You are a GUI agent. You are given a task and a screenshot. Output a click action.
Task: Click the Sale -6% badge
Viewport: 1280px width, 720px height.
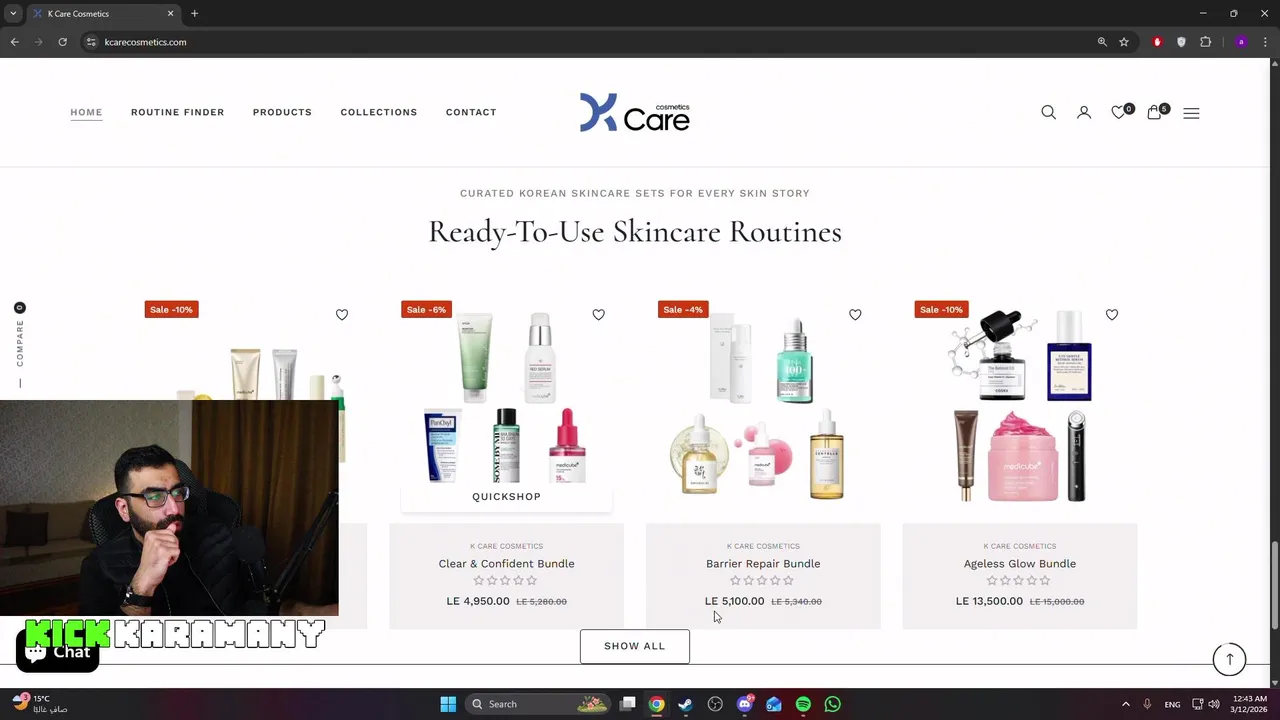[426, 310]
